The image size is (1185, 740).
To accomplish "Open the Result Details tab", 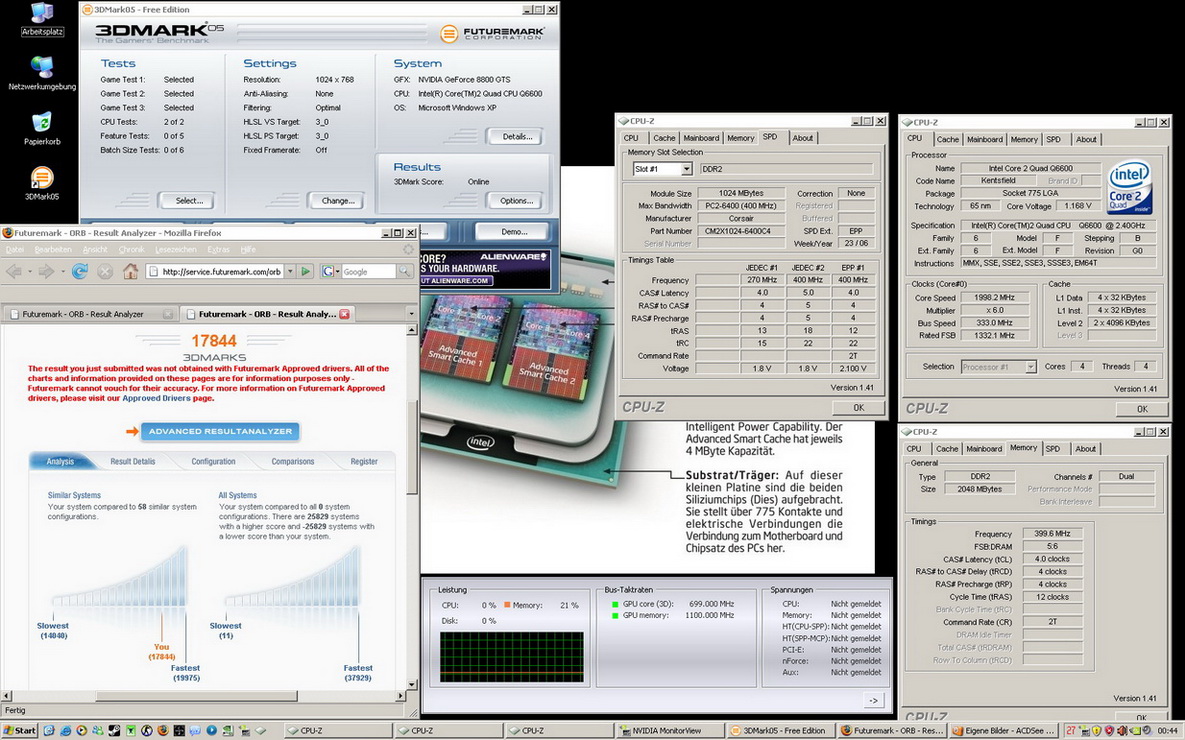I will [132, 461].
